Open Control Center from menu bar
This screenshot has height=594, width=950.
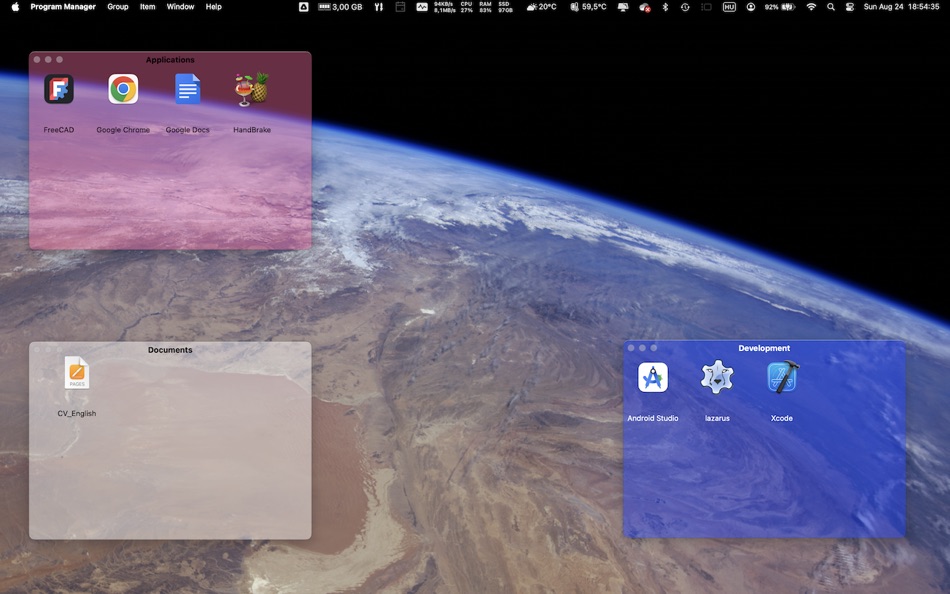(850, 7)
